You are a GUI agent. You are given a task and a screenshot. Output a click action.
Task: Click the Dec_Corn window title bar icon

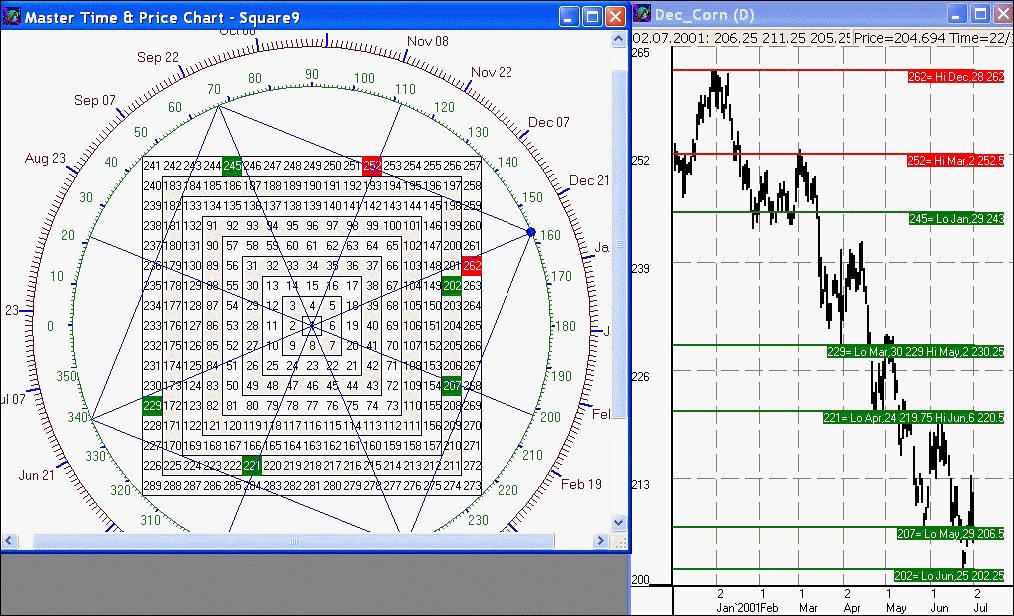641,15
